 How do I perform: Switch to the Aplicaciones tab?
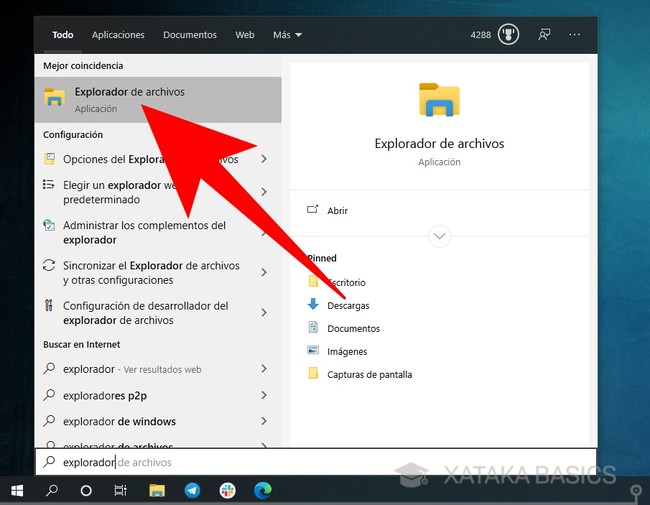pos(118,35)
